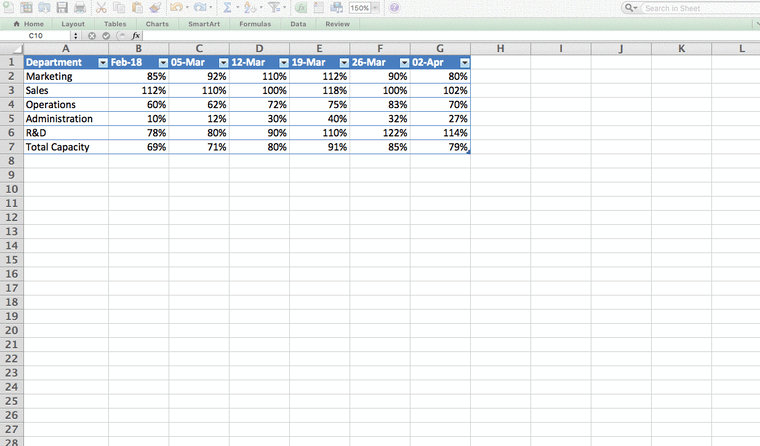Open the 19-Mar column filter dropdown
This screenshot has height=446, width=760.
pos(344,63)
